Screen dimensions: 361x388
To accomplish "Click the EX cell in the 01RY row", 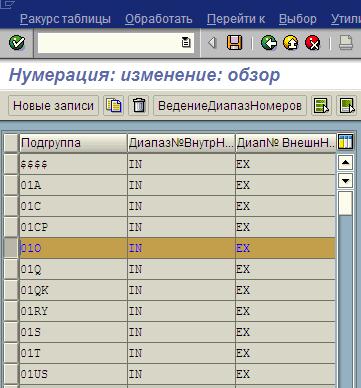I will click(286, 311).
